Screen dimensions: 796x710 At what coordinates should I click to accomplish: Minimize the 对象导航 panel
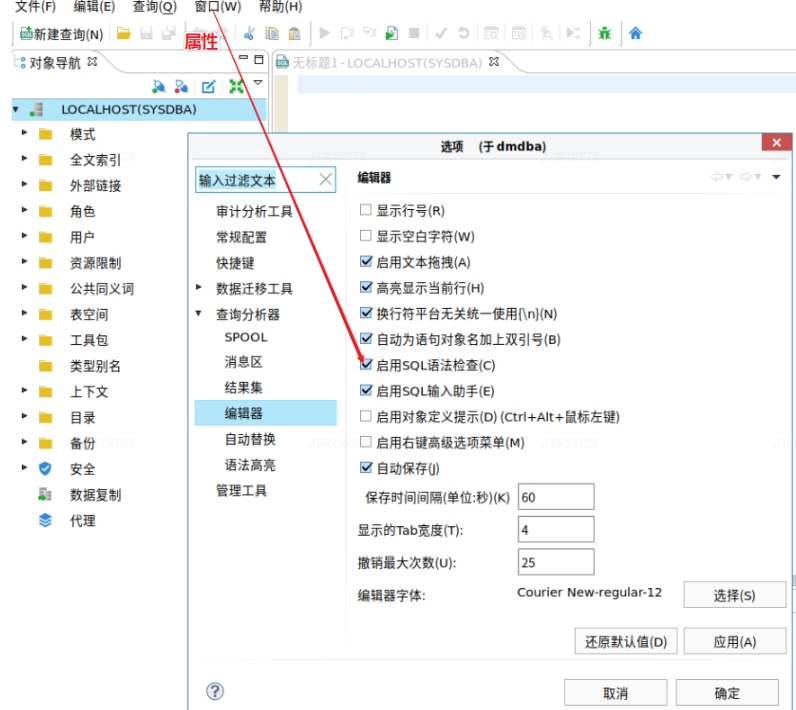click(x=243, y=58)
